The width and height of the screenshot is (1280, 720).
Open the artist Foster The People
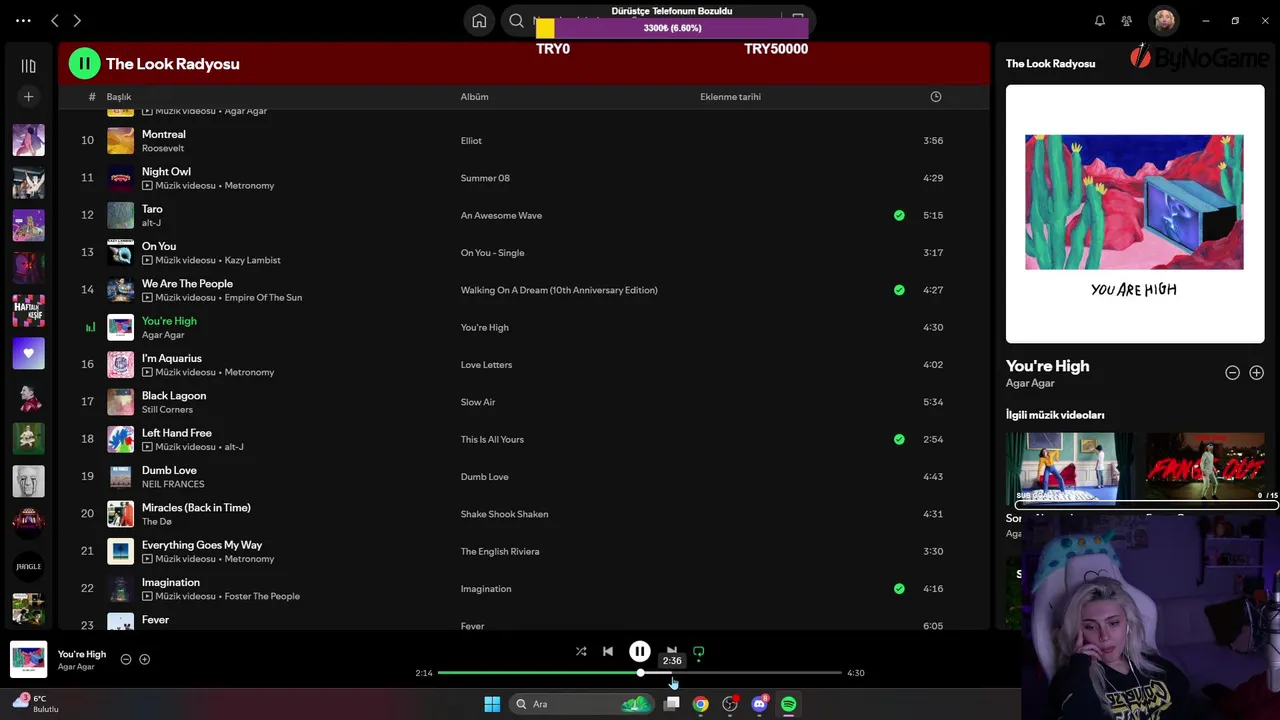click(x=262, y=596)
